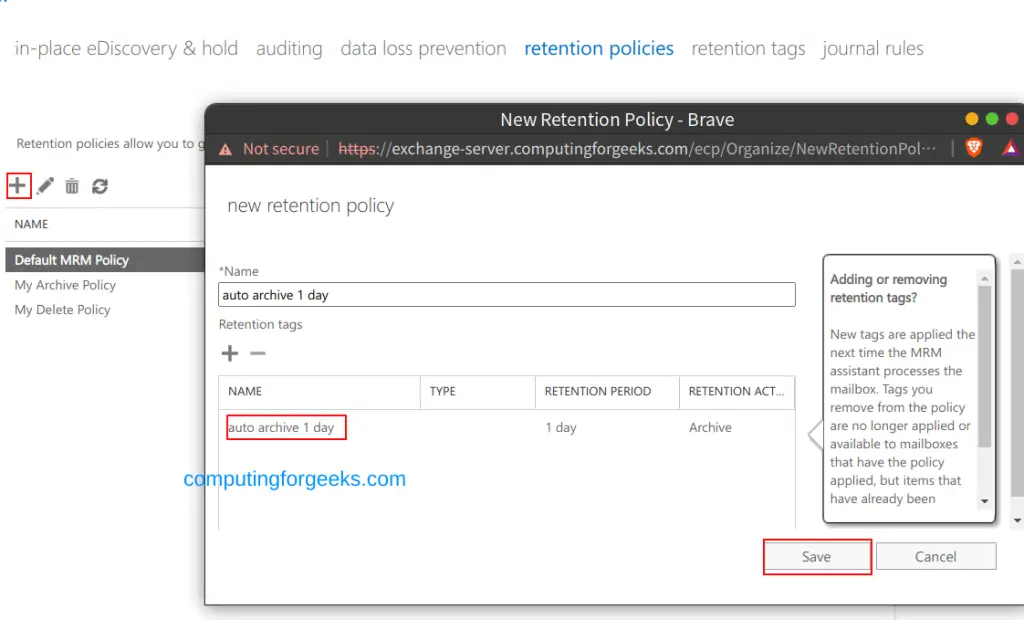
Task: Click the policy Name input field
Action: [507, 295]
